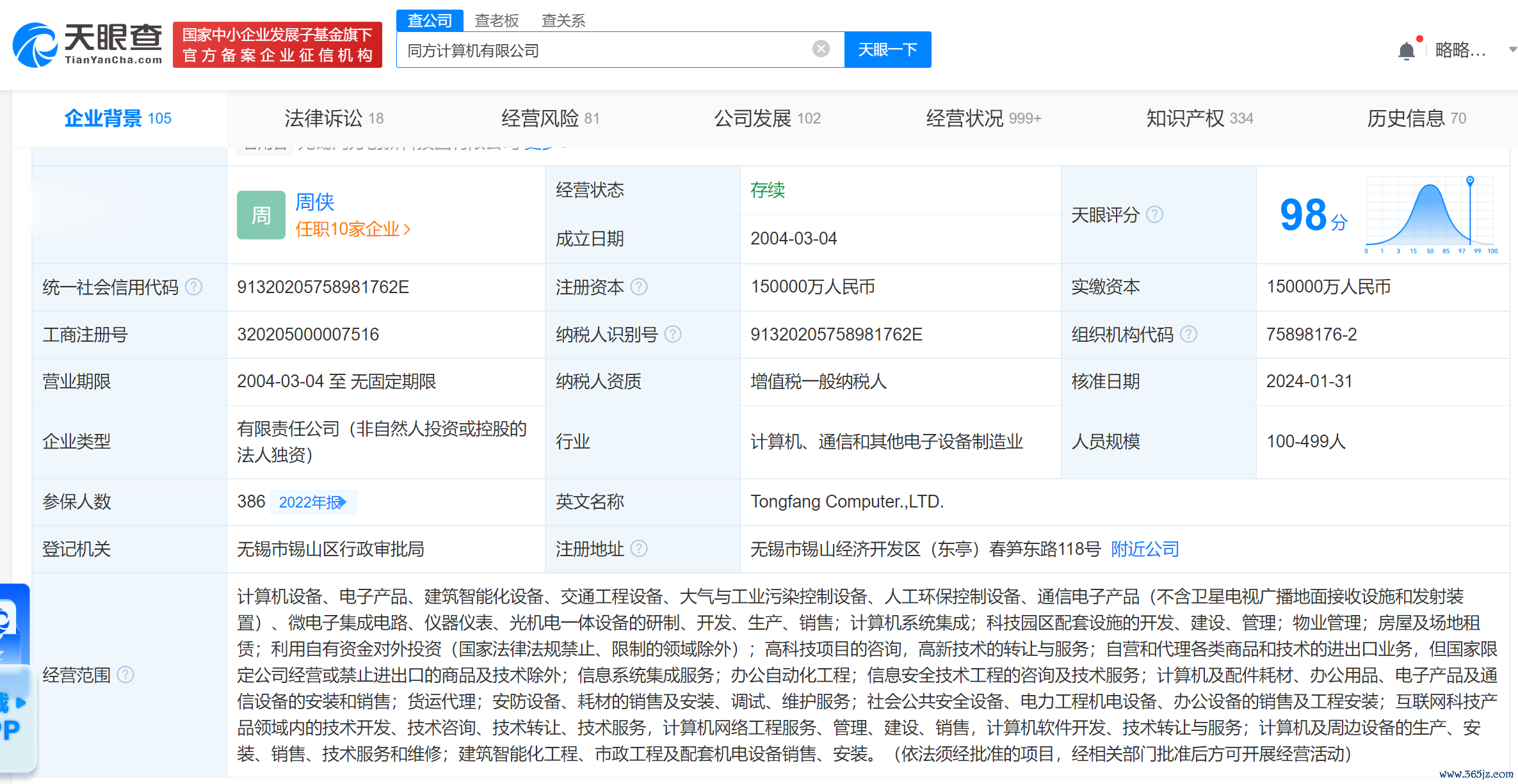Open the 2022年报 annual report tag

pos(313,502)
